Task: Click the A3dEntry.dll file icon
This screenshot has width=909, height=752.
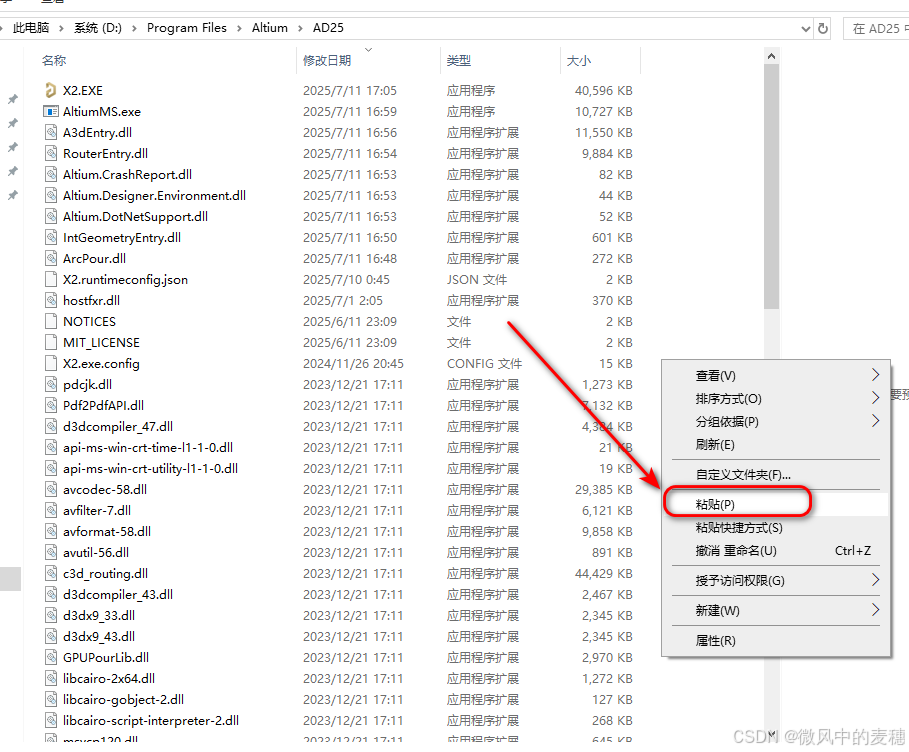Action: 51,132
